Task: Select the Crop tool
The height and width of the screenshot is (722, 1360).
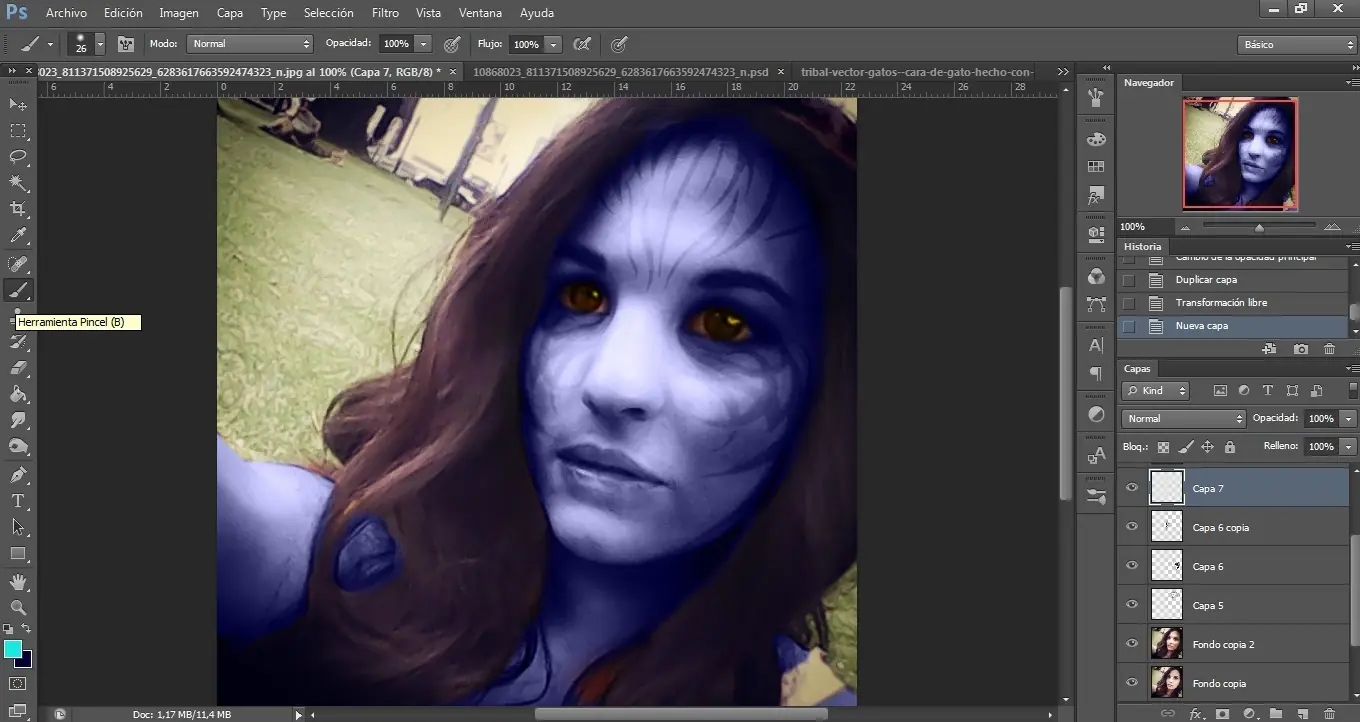Action: click(x=18, y=209)
